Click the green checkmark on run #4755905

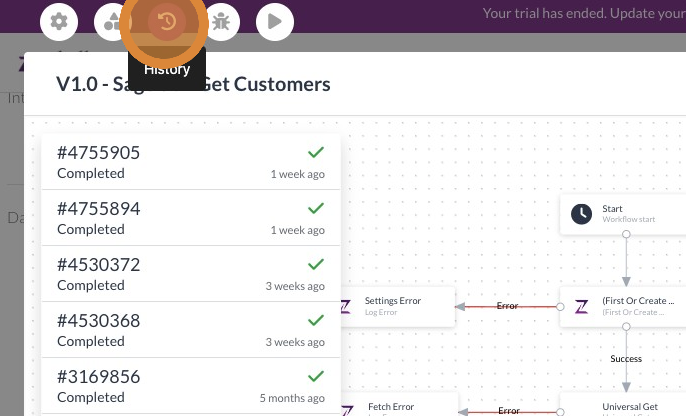coord(316,152)
